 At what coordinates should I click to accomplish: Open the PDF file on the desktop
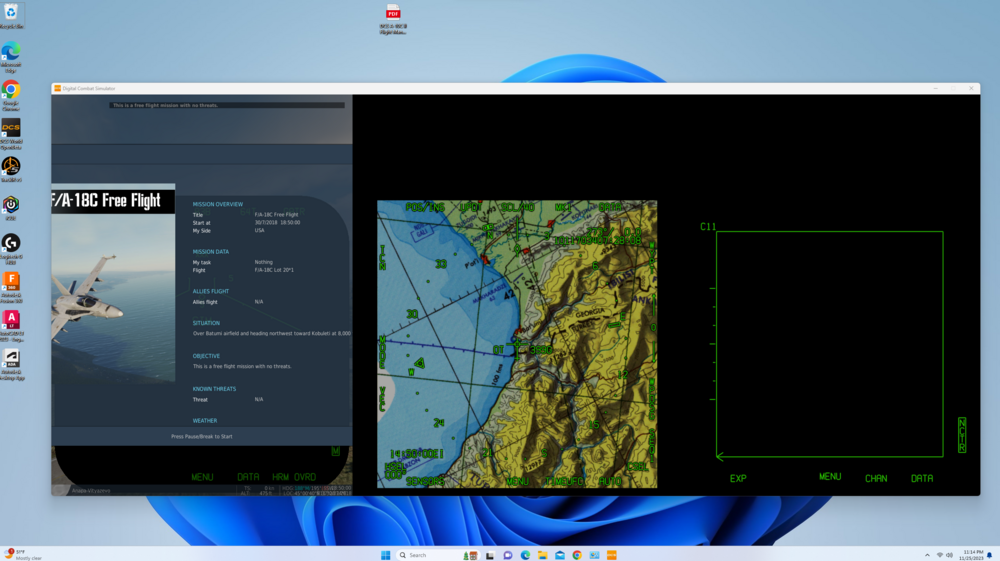click(x=393, y=13)
